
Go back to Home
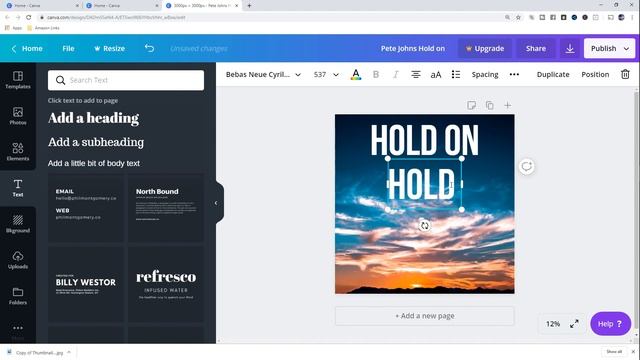click(x=27, y=49)
